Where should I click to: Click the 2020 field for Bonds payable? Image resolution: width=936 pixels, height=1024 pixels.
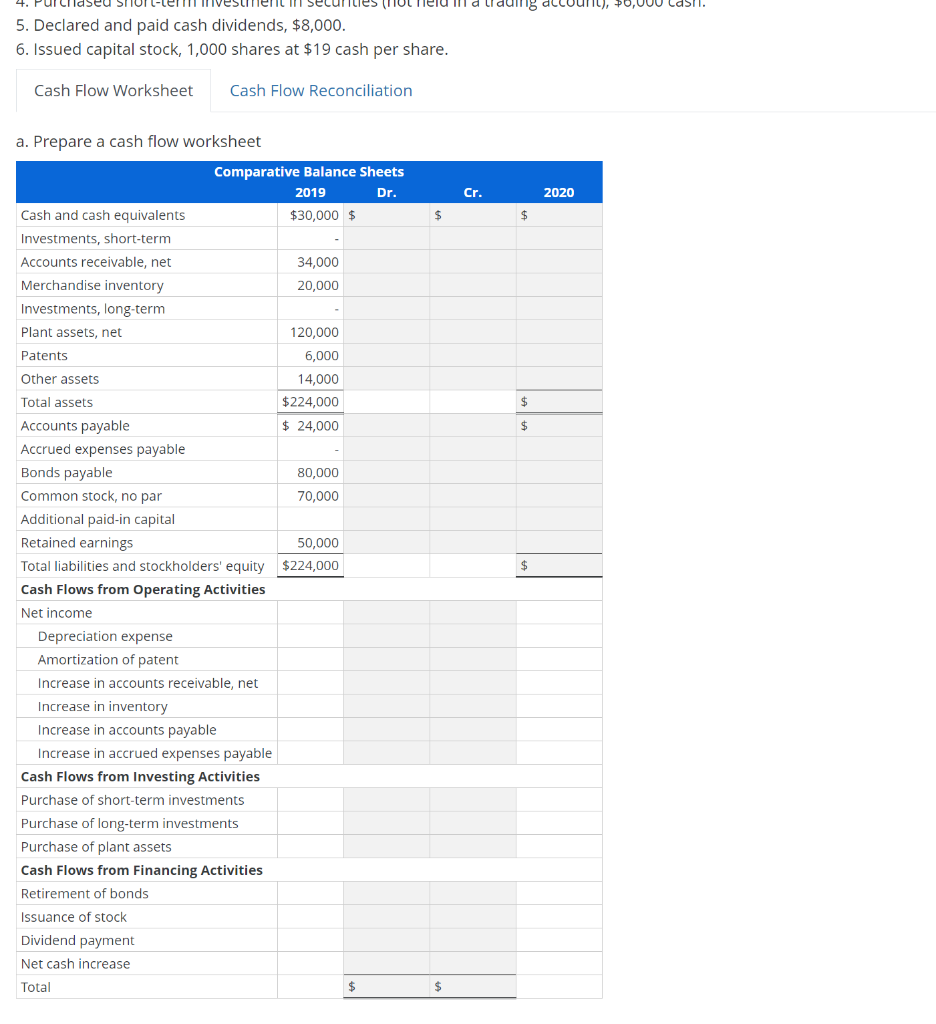[559, 472]
